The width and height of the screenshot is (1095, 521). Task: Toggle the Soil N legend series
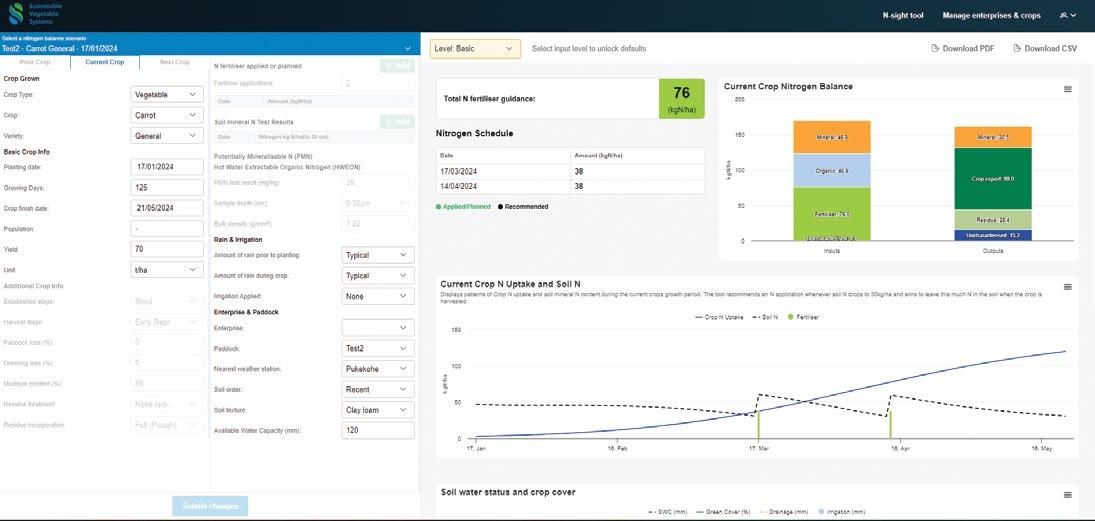(x=765, y=317)
